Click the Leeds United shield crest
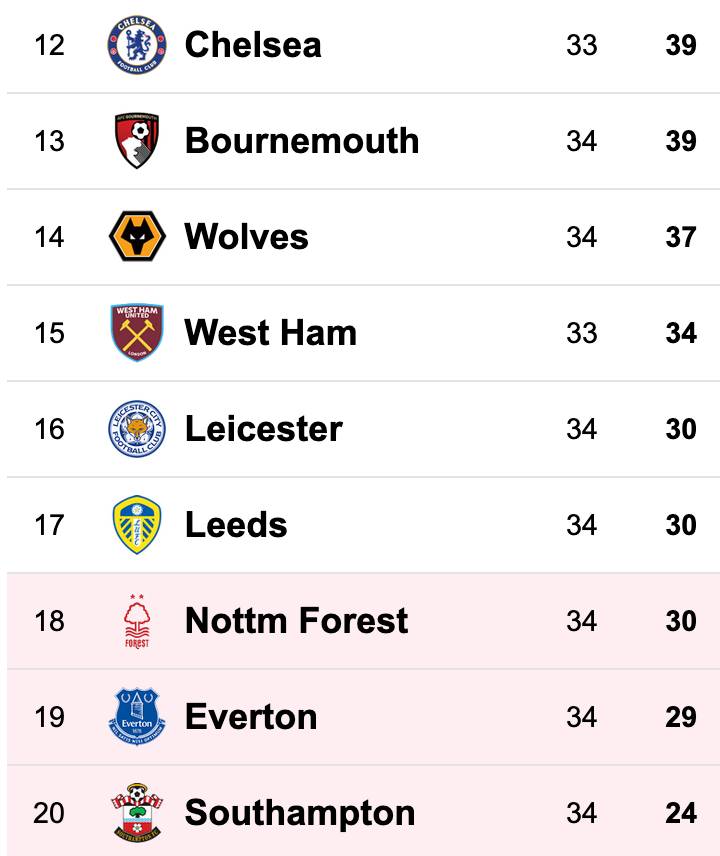This screenshot has height=856, width=720. pos(137,525)
